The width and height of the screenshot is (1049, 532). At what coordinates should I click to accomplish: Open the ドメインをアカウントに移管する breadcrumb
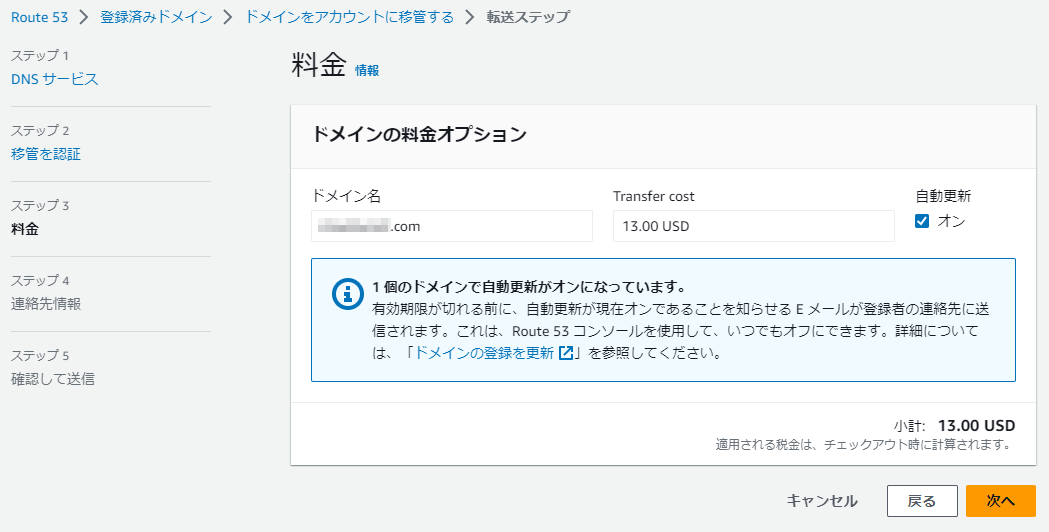[349, 18]
